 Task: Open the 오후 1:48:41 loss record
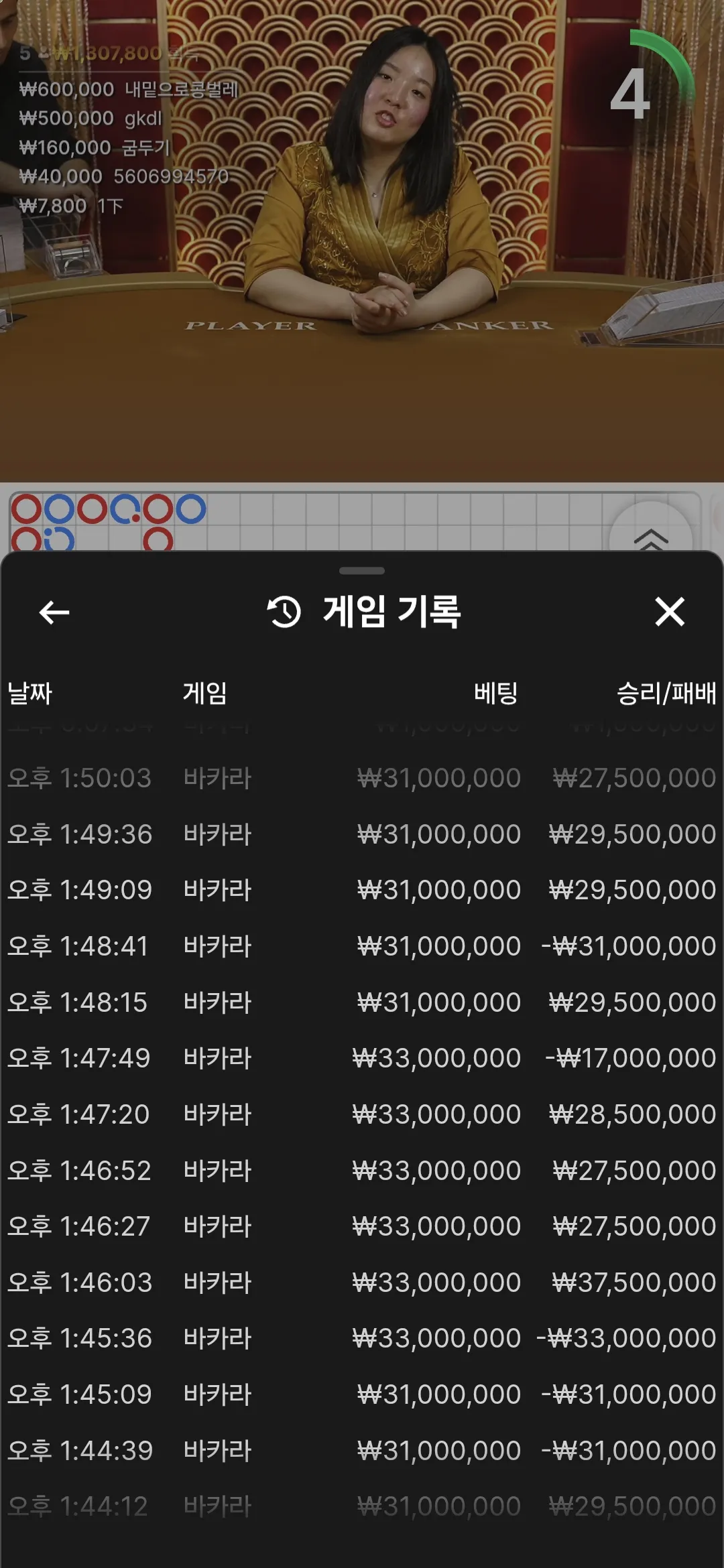[x=362, y=946]
